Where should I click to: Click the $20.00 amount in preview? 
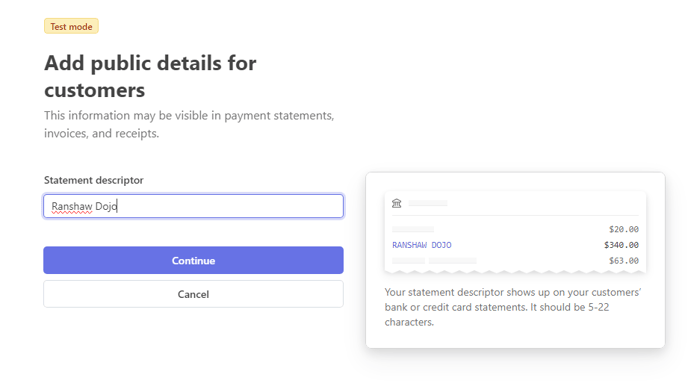624,229
